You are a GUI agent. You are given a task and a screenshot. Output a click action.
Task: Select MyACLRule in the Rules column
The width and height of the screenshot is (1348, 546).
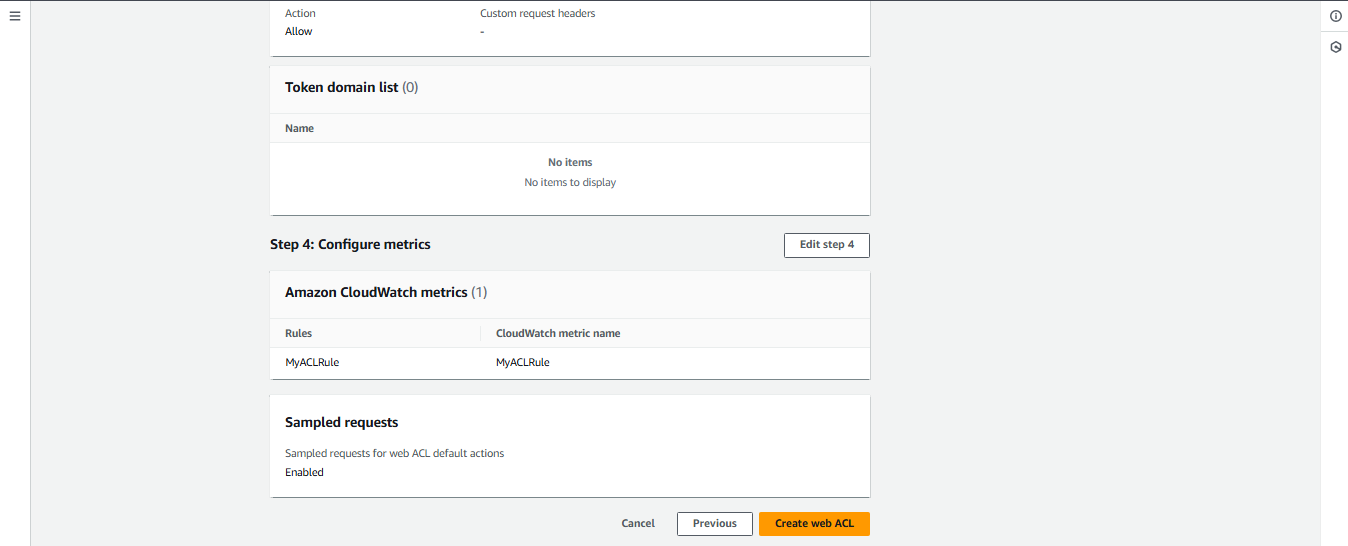(312, 362)
